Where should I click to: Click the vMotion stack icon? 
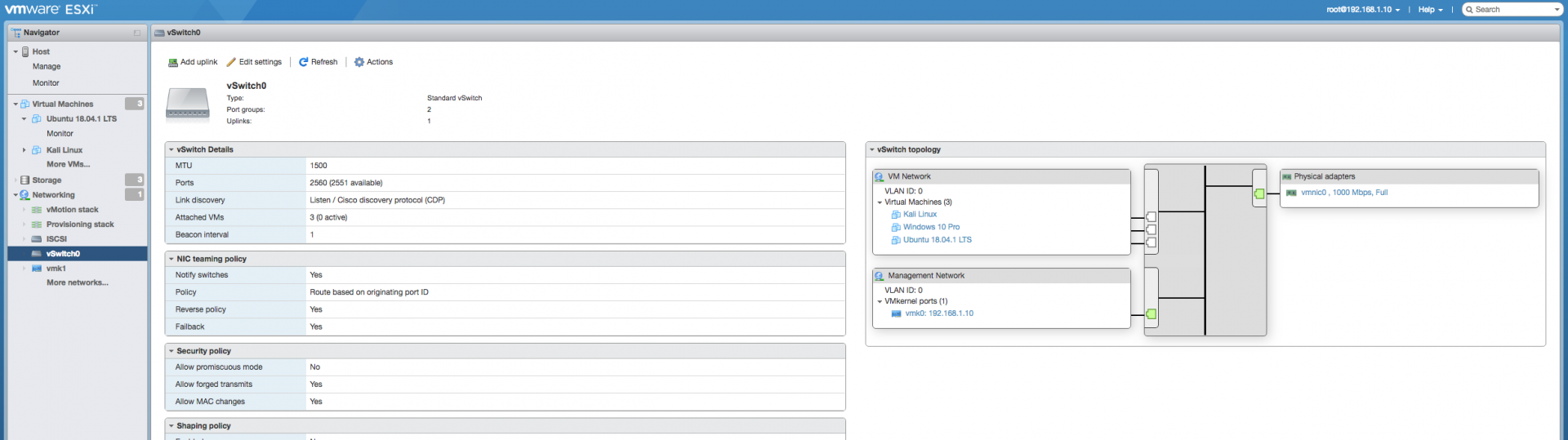pos(37,210)
